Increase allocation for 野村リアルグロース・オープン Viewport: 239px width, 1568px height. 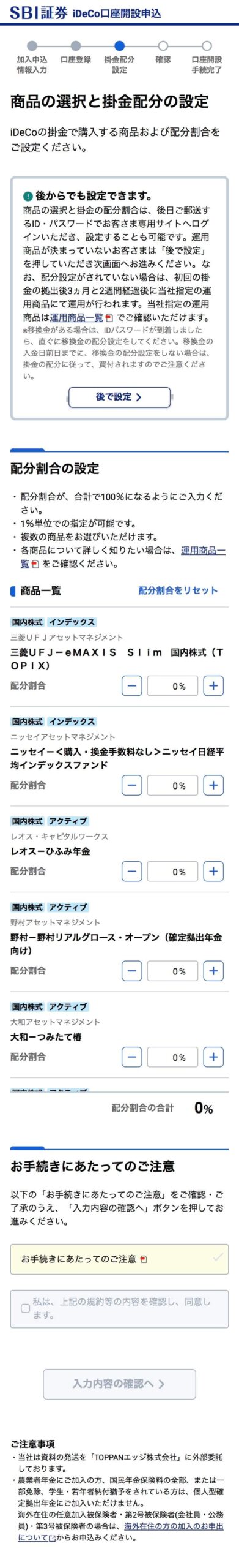[213, 970]
